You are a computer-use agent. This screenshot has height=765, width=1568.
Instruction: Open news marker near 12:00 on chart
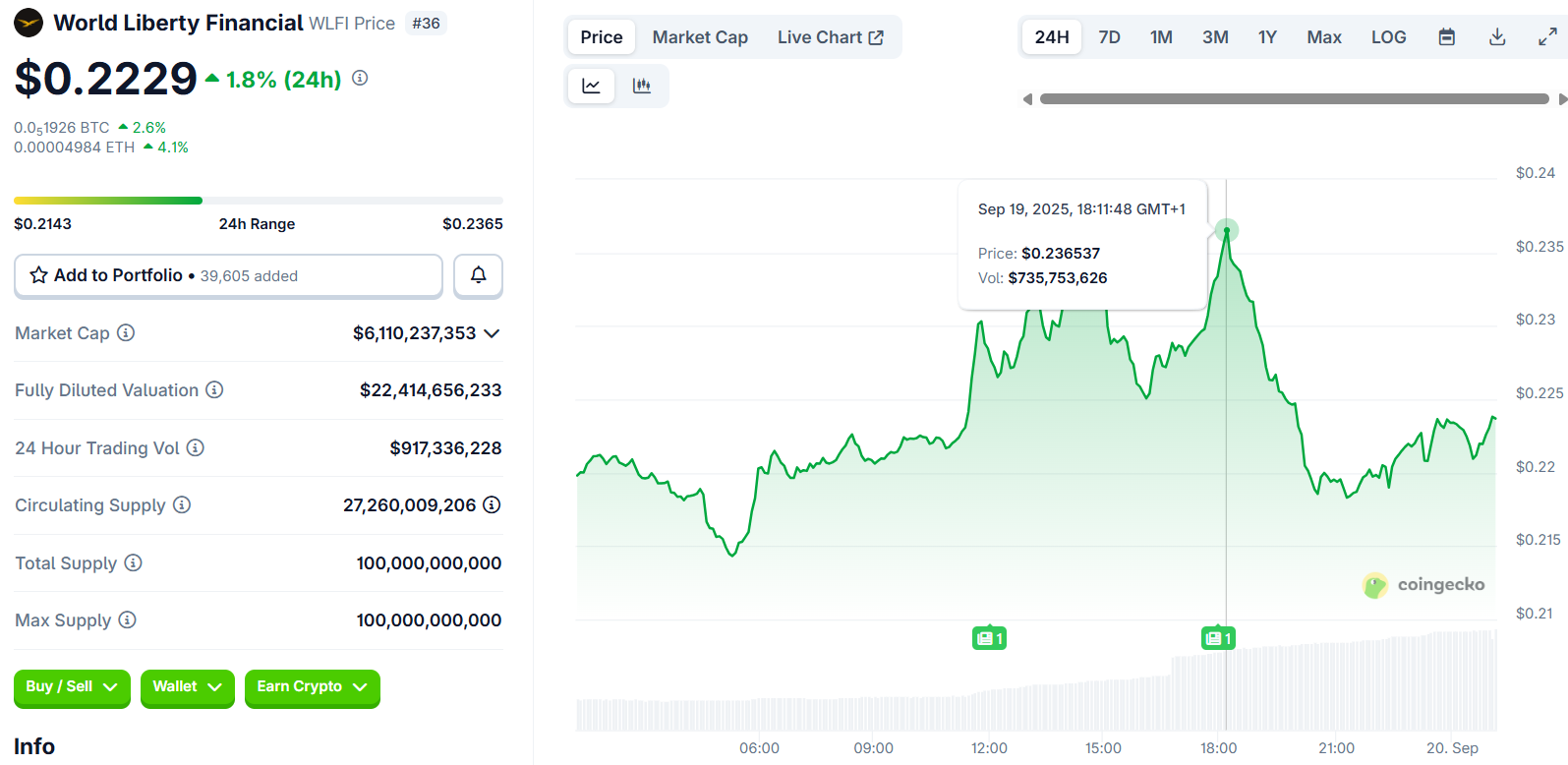pos(989,638)
